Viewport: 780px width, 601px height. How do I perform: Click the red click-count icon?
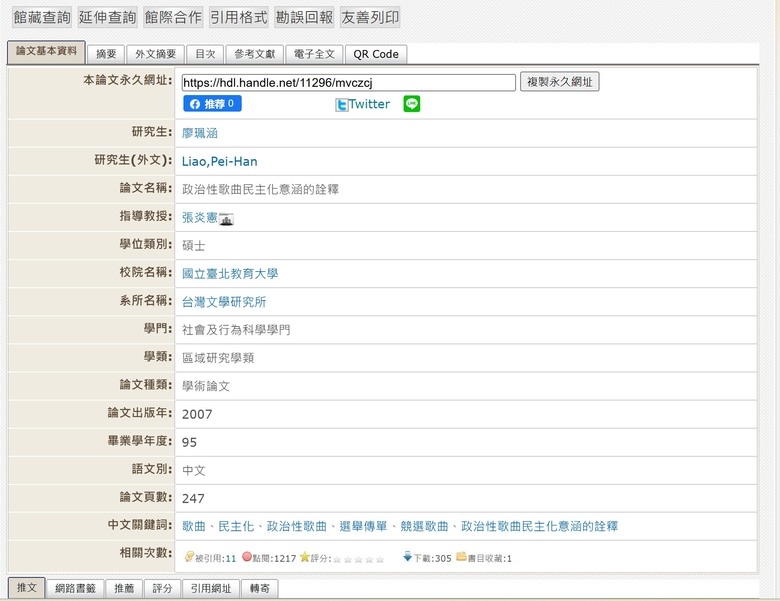point(247,557)
